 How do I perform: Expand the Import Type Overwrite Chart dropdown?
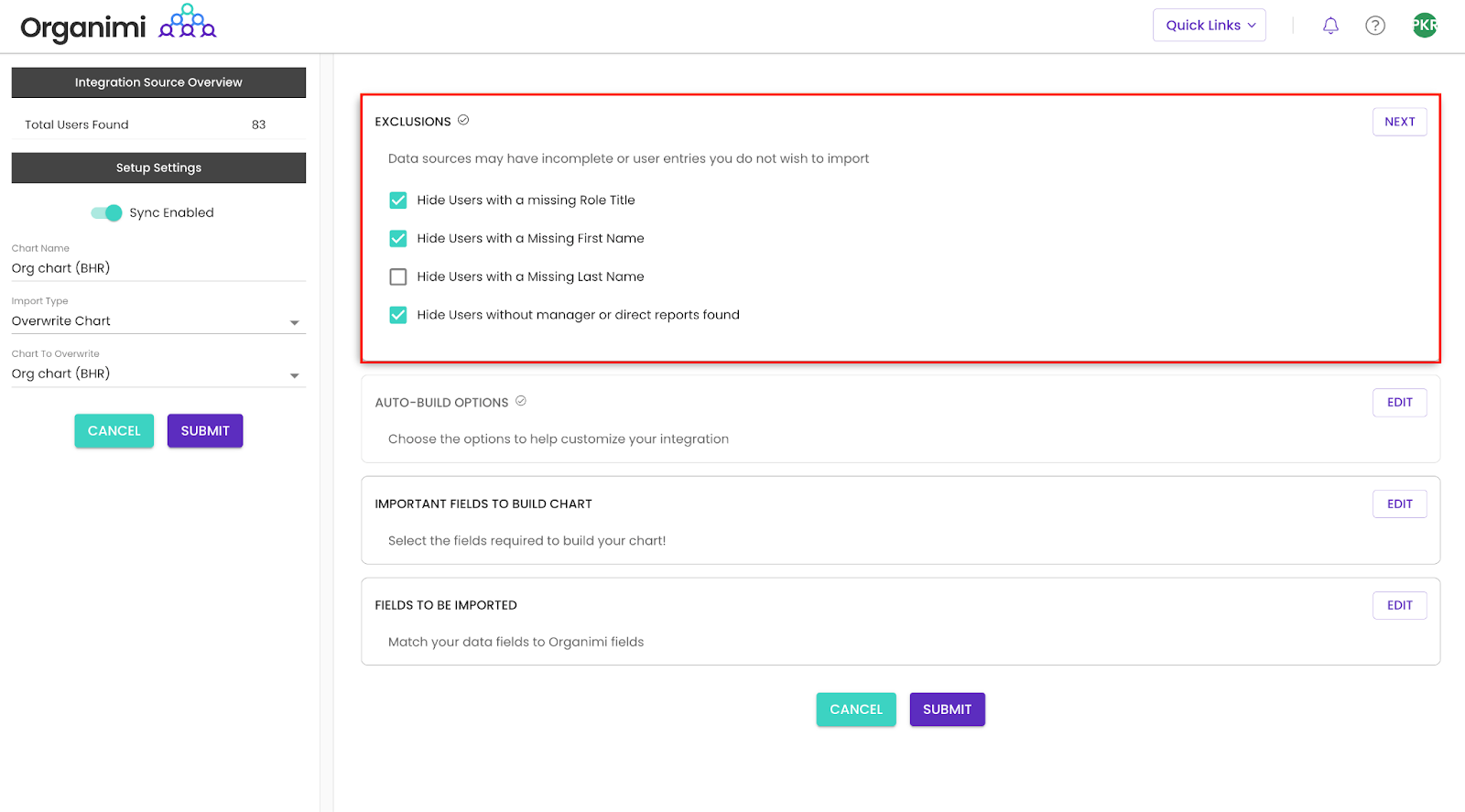click(158, 321)
